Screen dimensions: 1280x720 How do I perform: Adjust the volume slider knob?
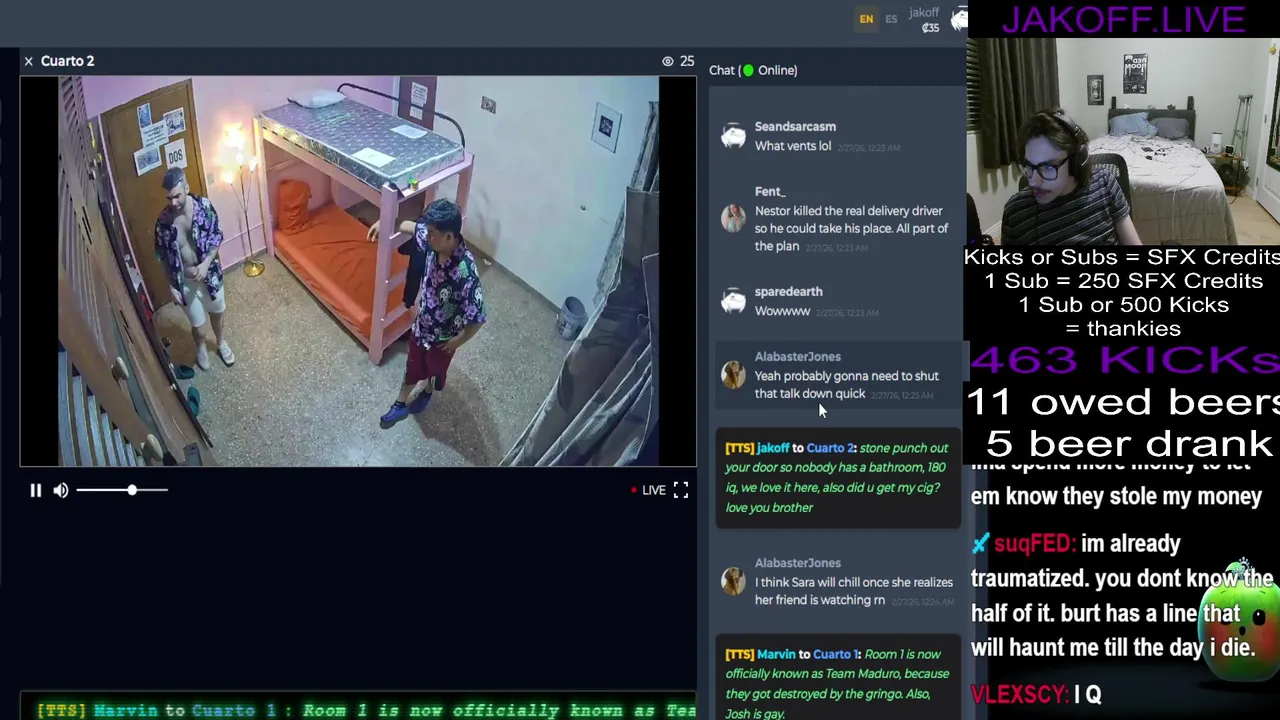[132, 490]
